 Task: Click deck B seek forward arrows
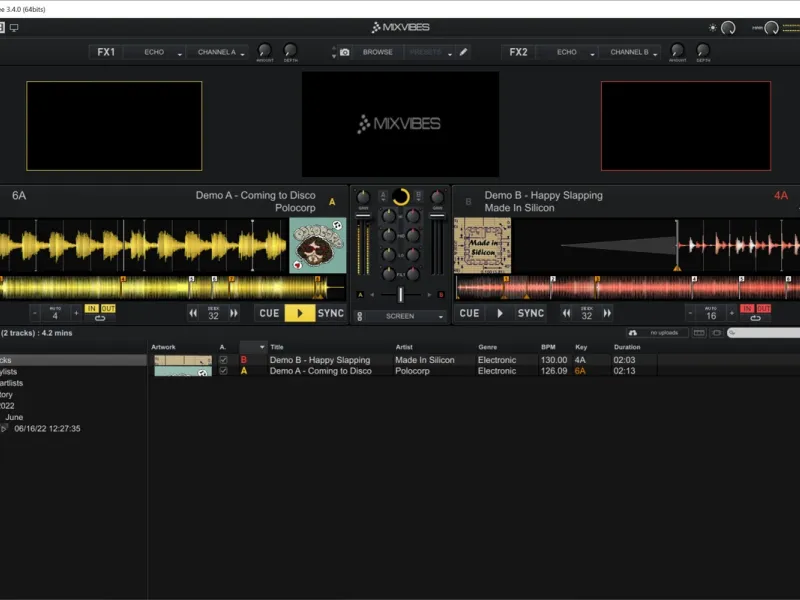click(x=607, y=313)
